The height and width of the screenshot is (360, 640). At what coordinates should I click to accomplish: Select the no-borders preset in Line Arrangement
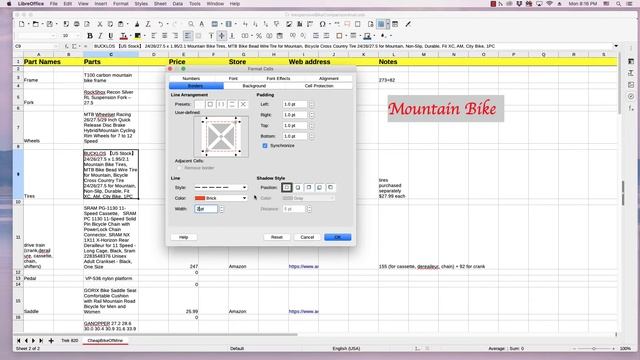200,104
